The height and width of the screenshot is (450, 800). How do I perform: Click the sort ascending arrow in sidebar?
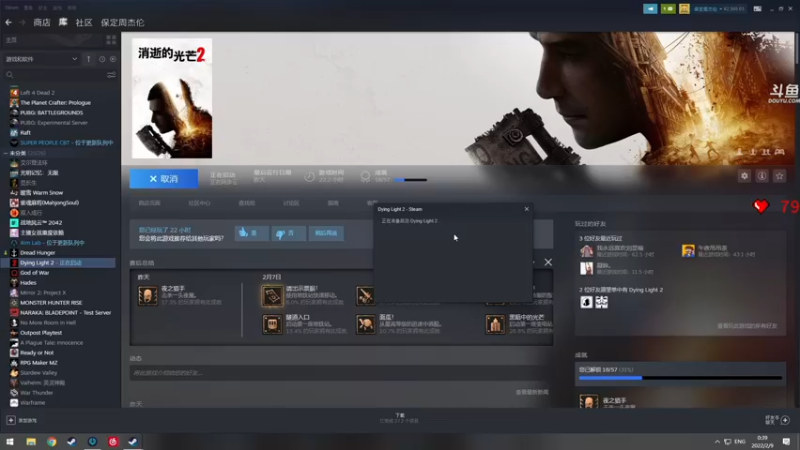click(x=89, y=59)
